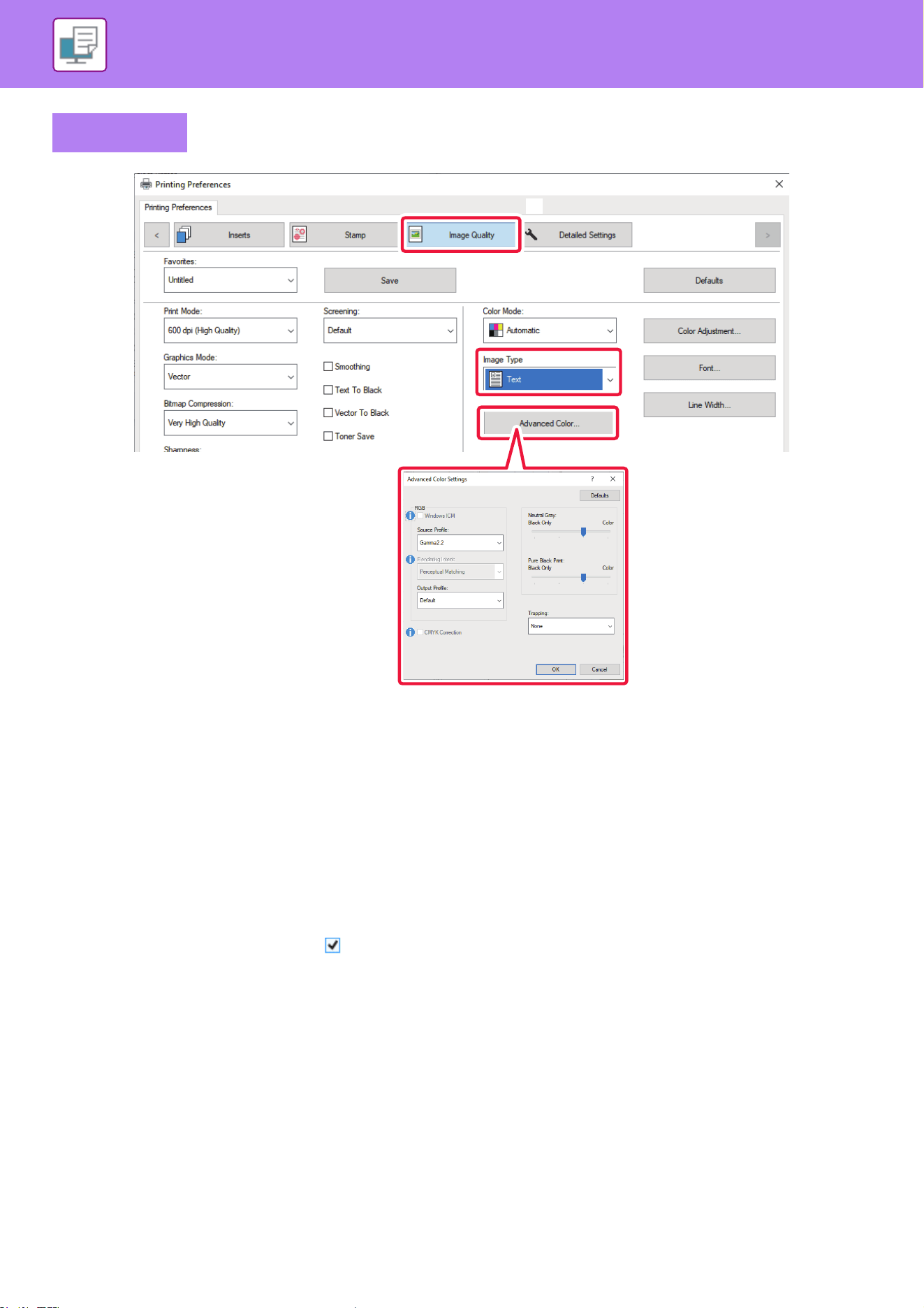Click the CMYK color icon in Color Mode
The image size is (924, 1308).
click(x=496, y=330)
